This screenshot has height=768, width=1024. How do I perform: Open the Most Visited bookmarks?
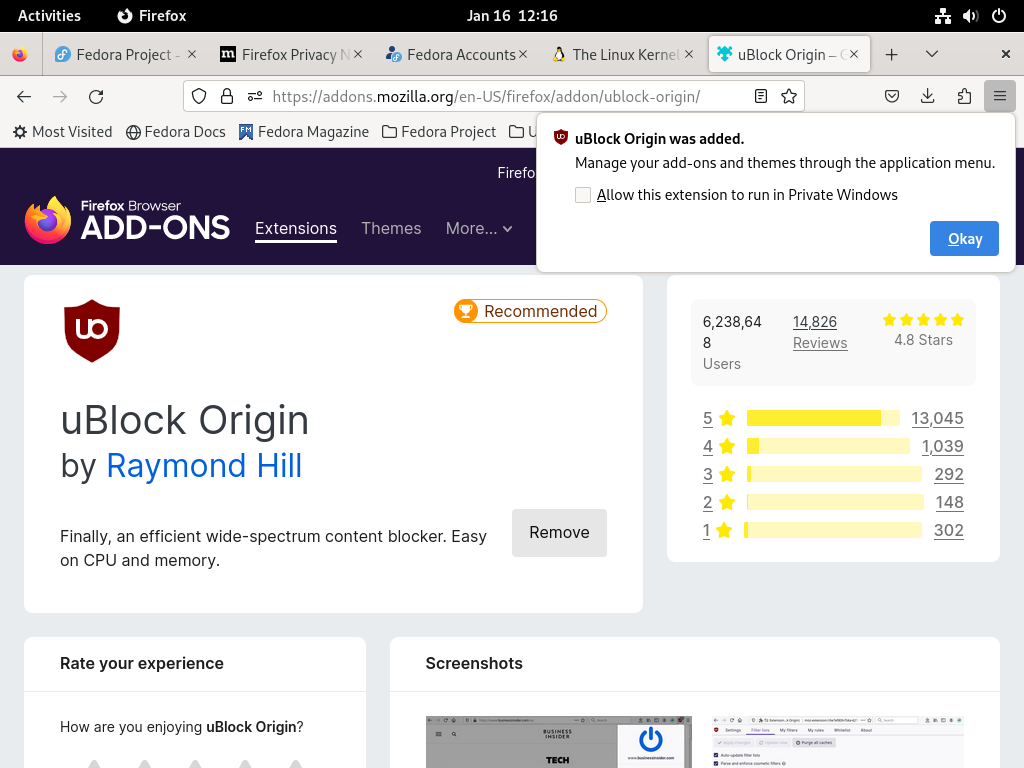click(x=63, y=132)
